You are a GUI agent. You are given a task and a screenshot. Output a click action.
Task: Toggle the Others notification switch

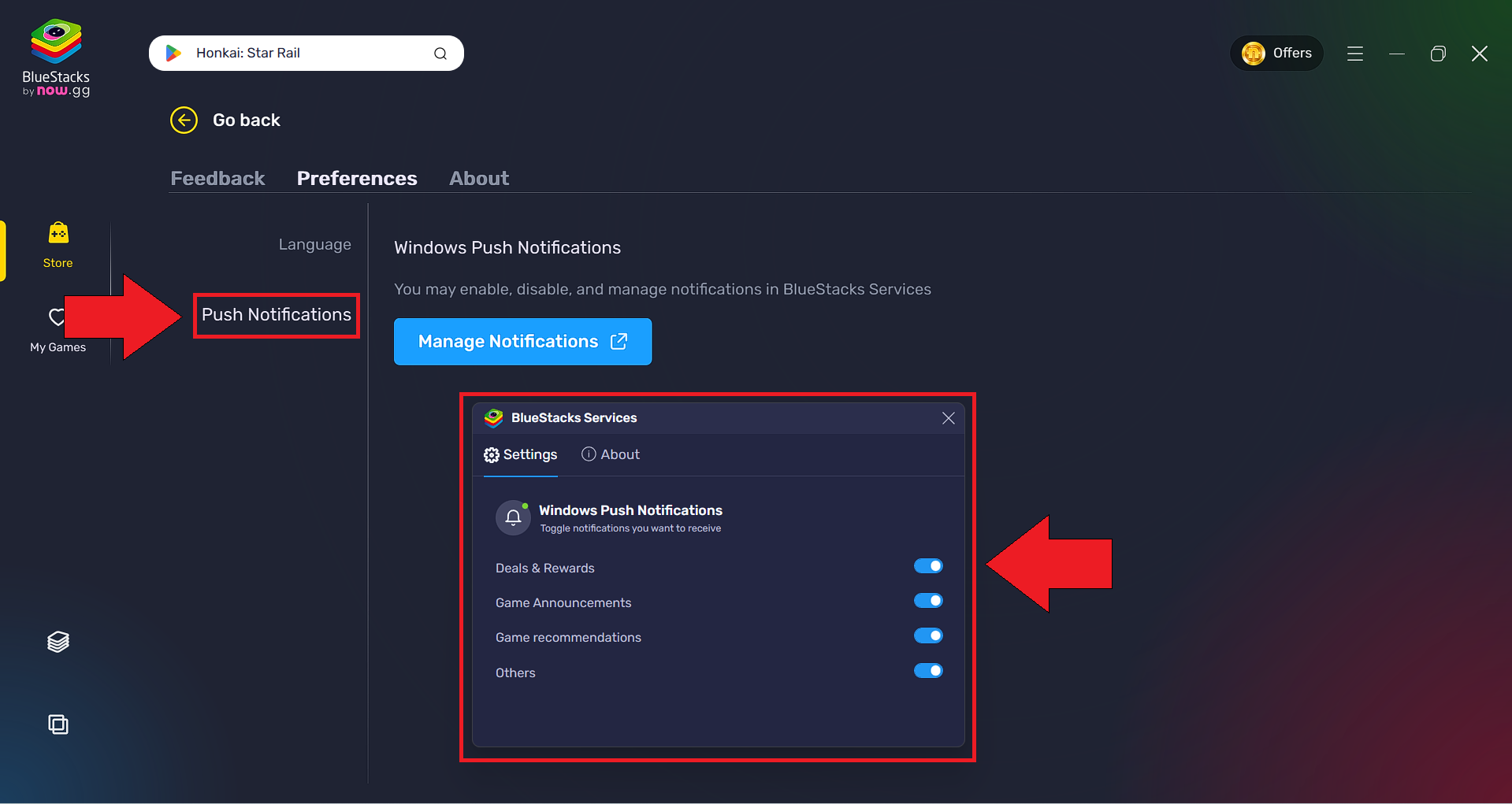(928, 671)
